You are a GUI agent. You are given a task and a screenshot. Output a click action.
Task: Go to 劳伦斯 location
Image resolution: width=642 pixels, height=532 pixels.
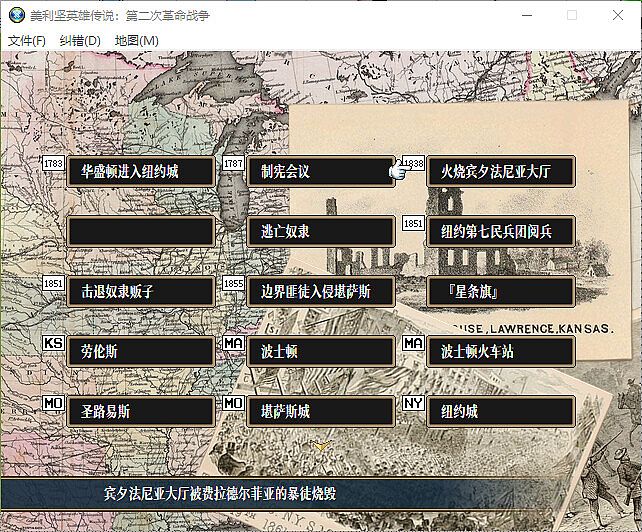(x=141, y=351)
